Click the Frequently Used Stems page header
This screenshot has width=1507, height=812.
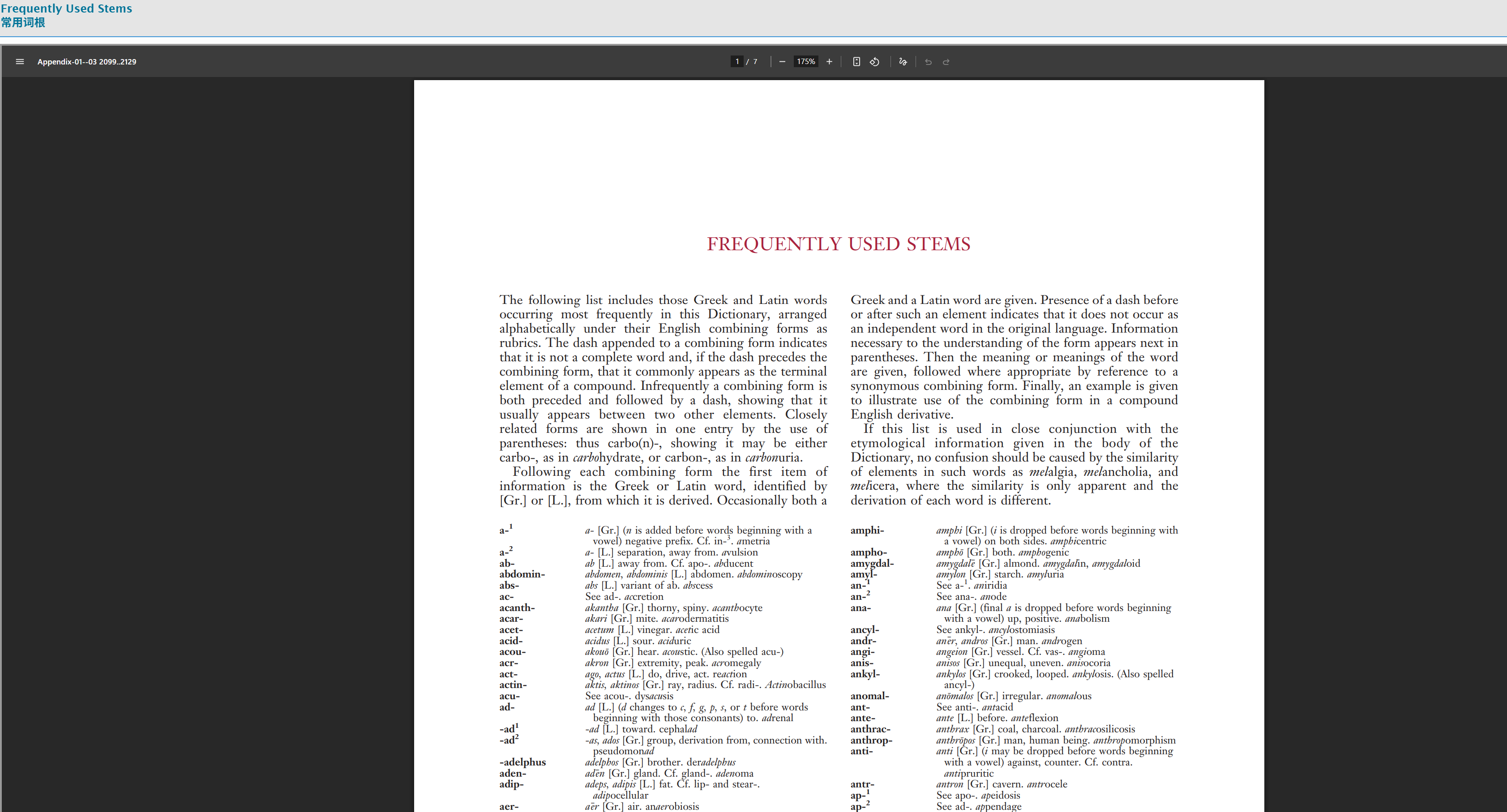click(66, 8)
